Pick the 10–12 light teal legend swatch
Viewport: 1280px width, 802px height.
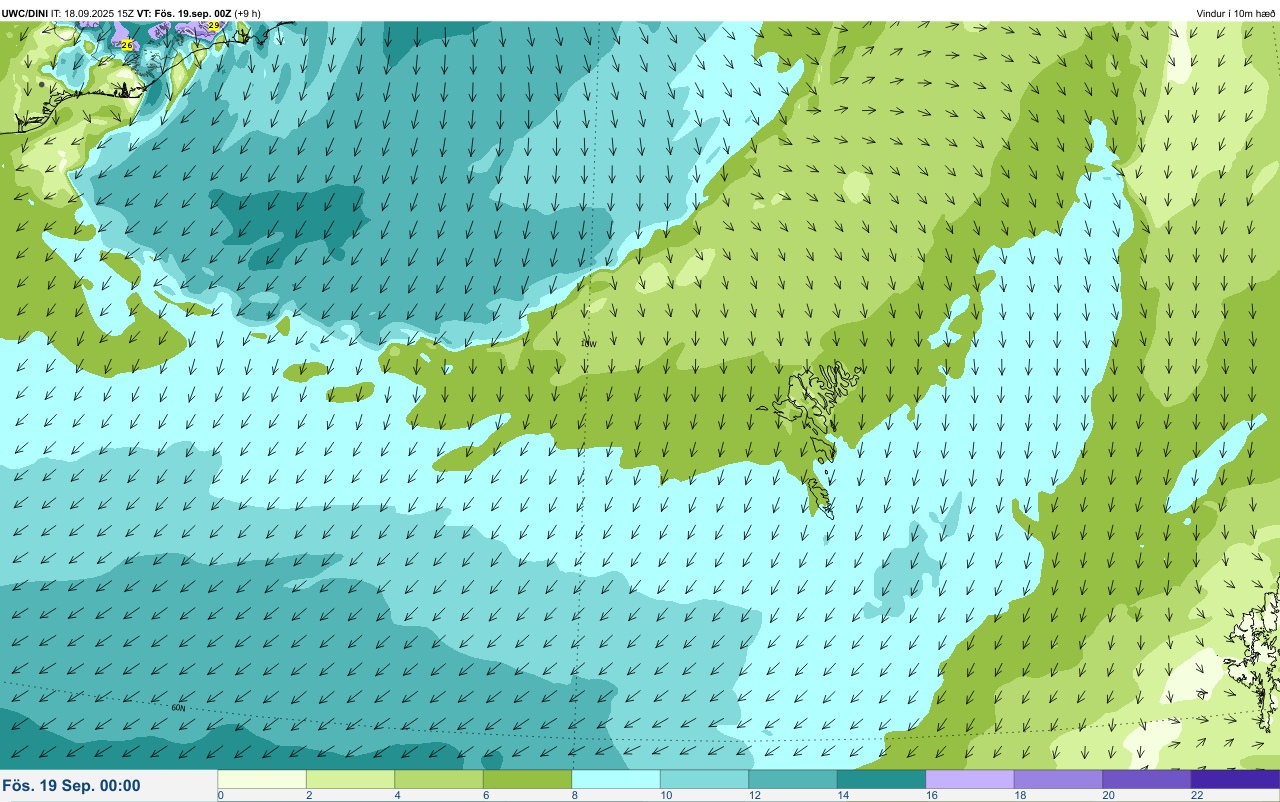tap(704, 779)
